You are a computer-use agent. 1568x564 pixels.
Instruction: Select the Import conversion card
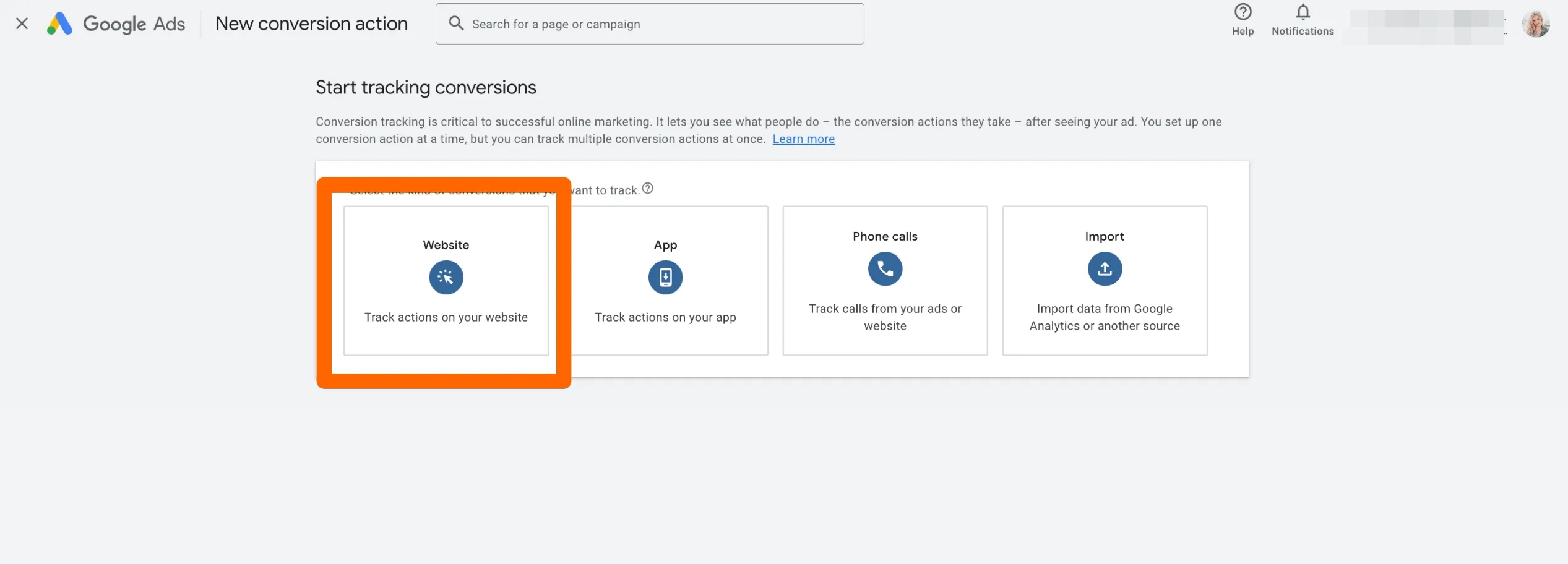(x=1105, y=281)
